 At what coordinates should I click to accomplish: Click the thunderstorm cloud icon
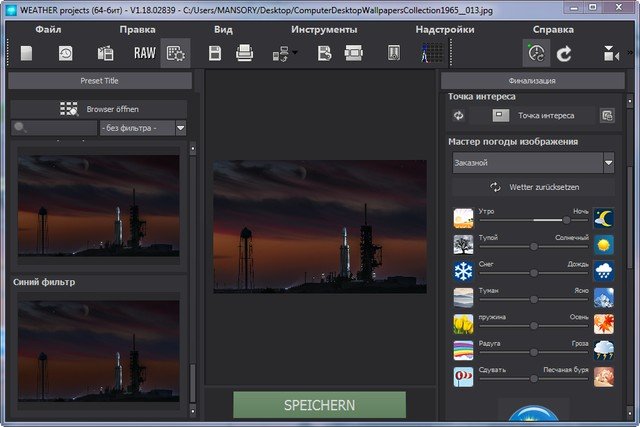point(603,350)
